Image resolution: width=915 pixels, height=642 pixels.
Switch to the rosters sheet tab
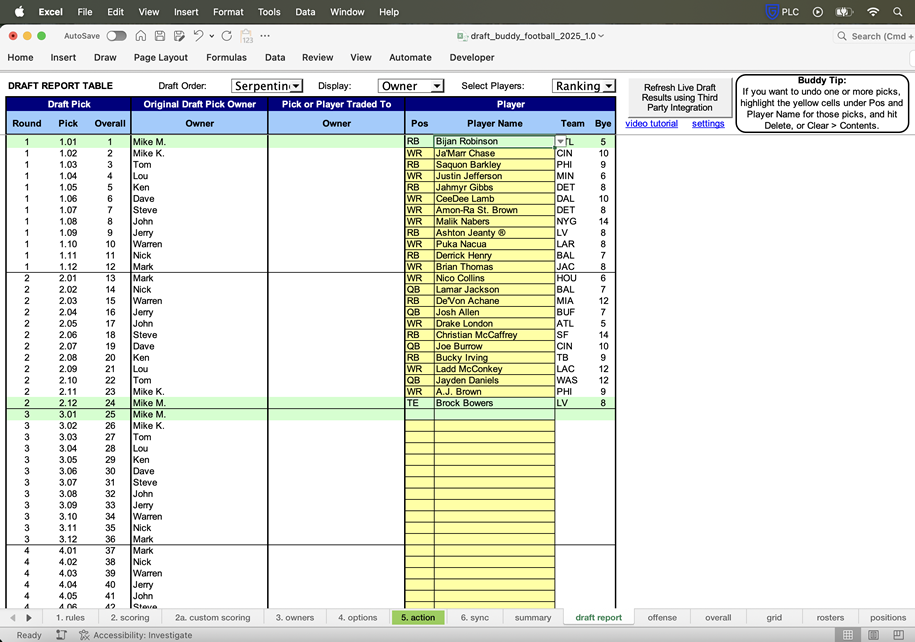tap(830, 617)
